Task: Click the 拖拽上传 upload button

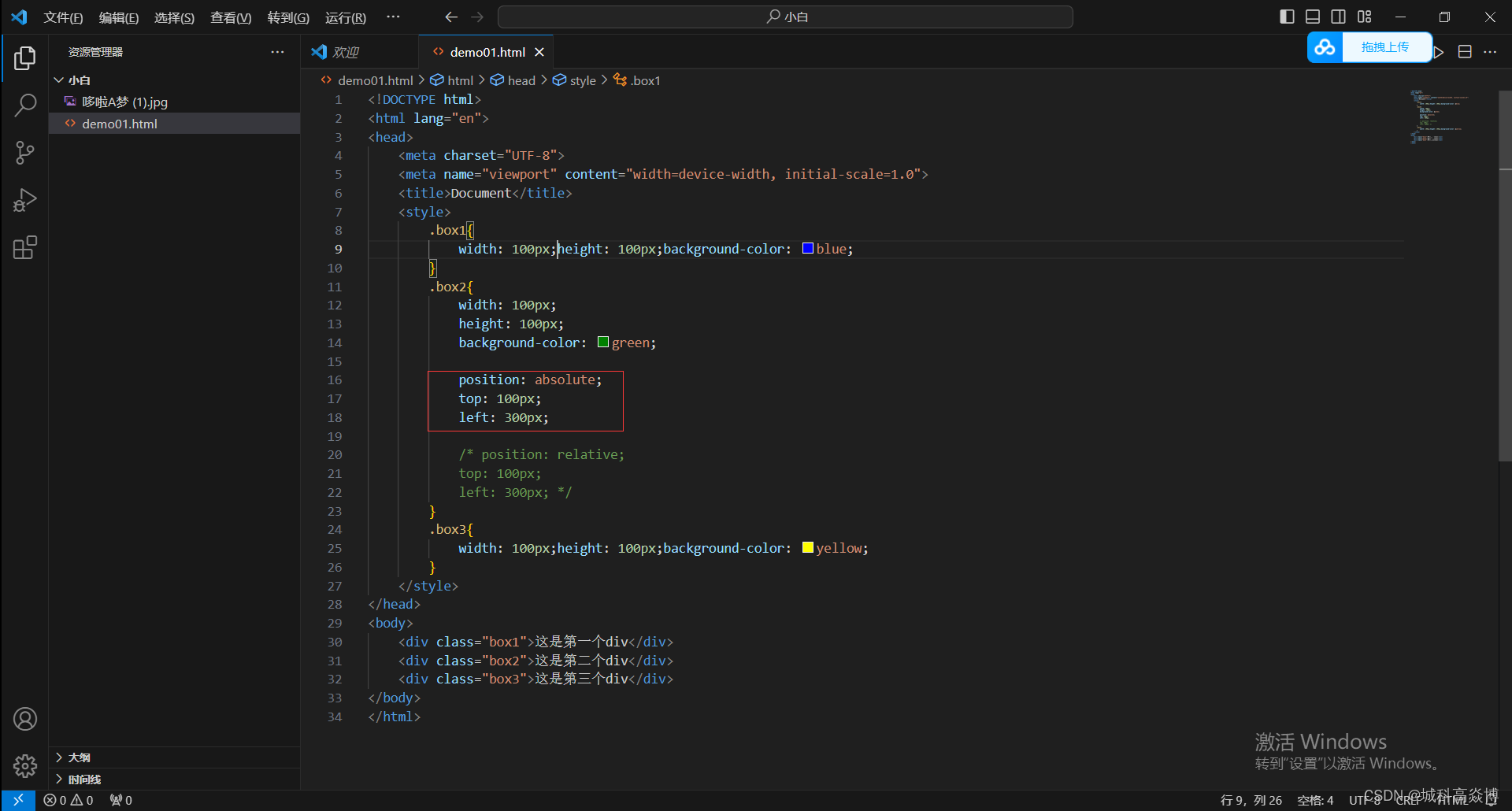Action: pos(1385,47)
